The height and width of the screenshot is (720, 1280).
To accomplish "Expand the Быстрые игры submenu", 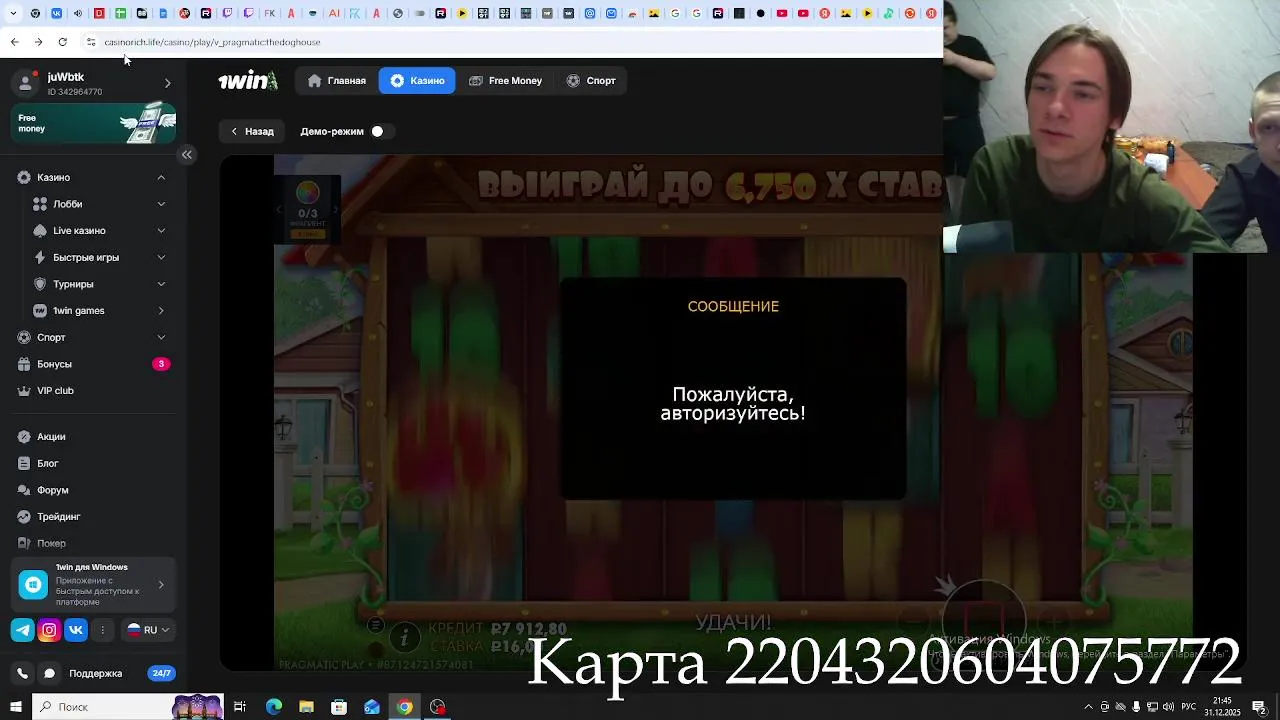I will click(x=161, y=257).
